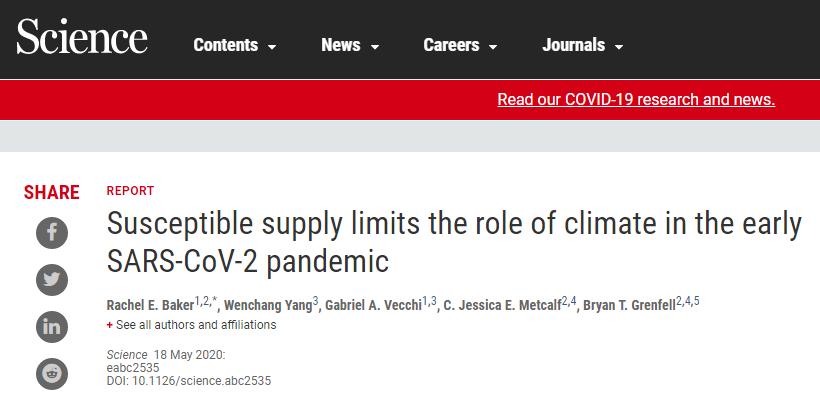Share article on Twitter

click(x=52, y=280)
